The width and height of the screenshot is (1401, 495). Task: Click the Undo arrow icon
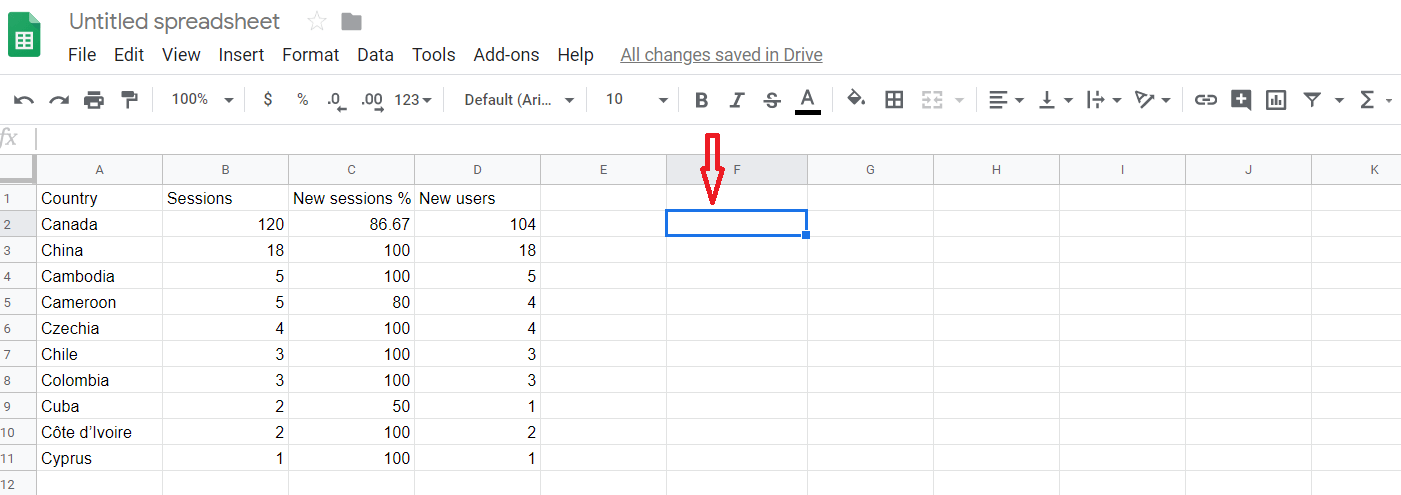[24, 100]
